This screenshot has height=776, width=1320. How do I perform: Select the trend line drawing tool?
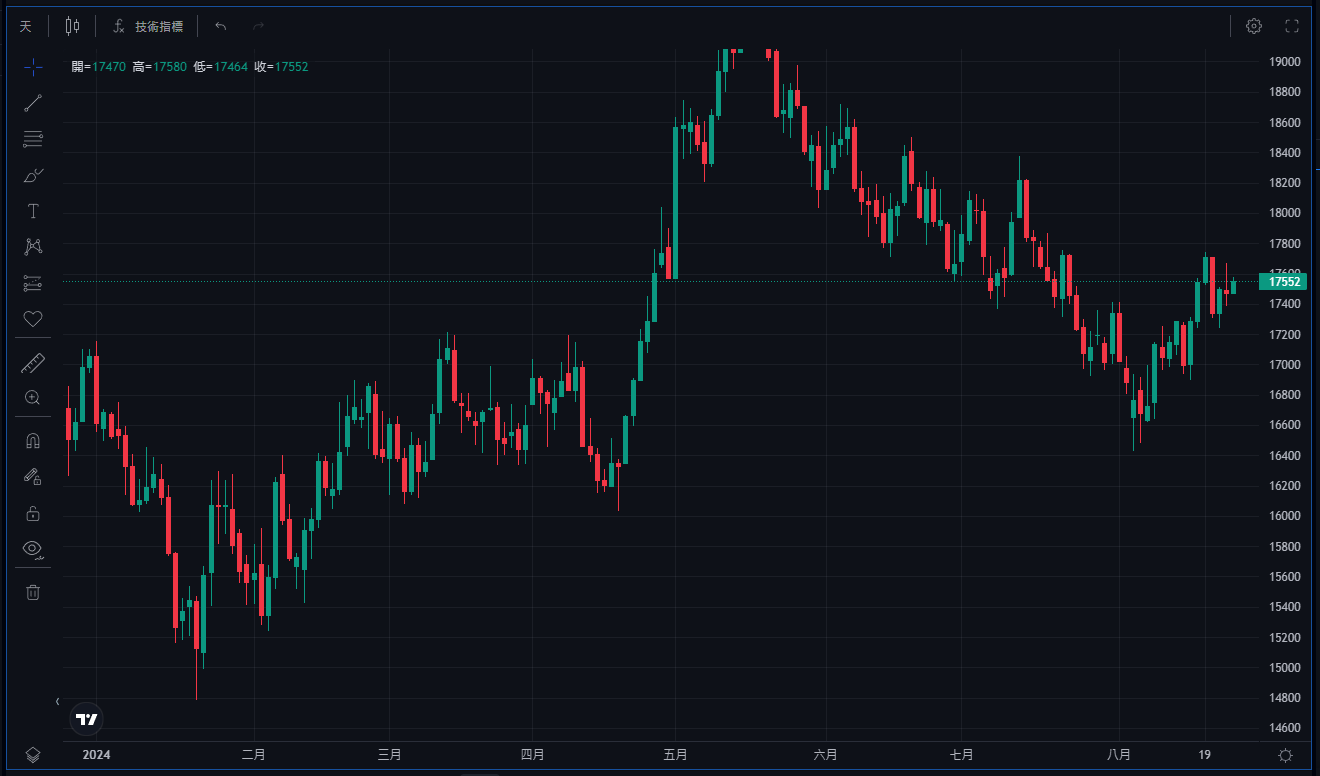pos(33,103)
